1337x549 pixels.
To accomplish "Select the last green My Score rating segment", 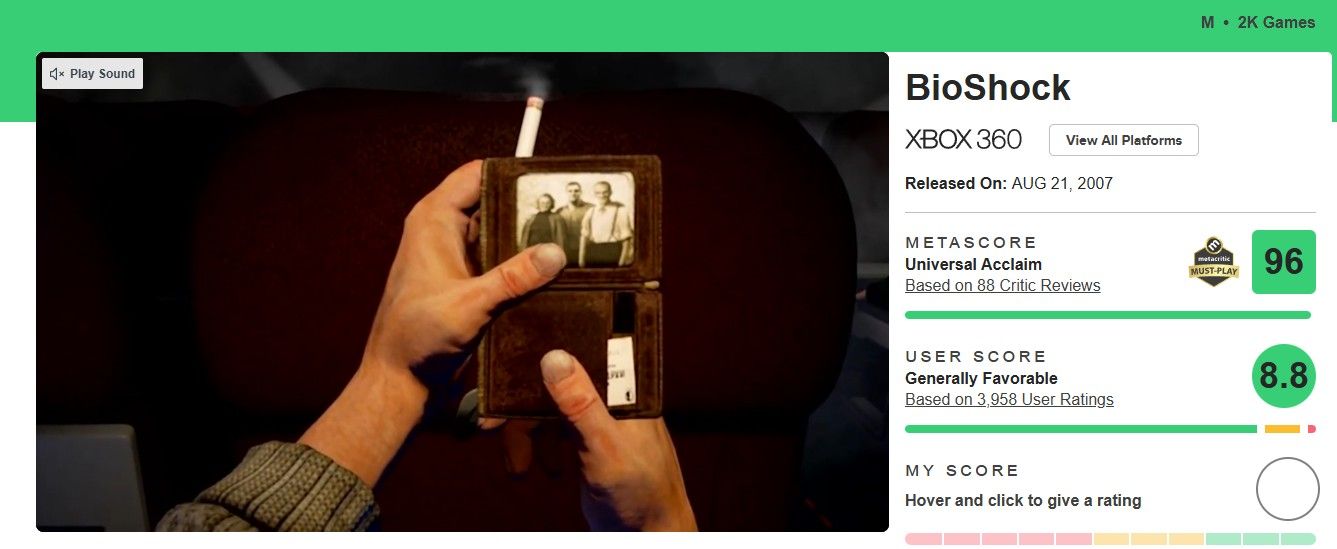I will (x=1298, y=539).
